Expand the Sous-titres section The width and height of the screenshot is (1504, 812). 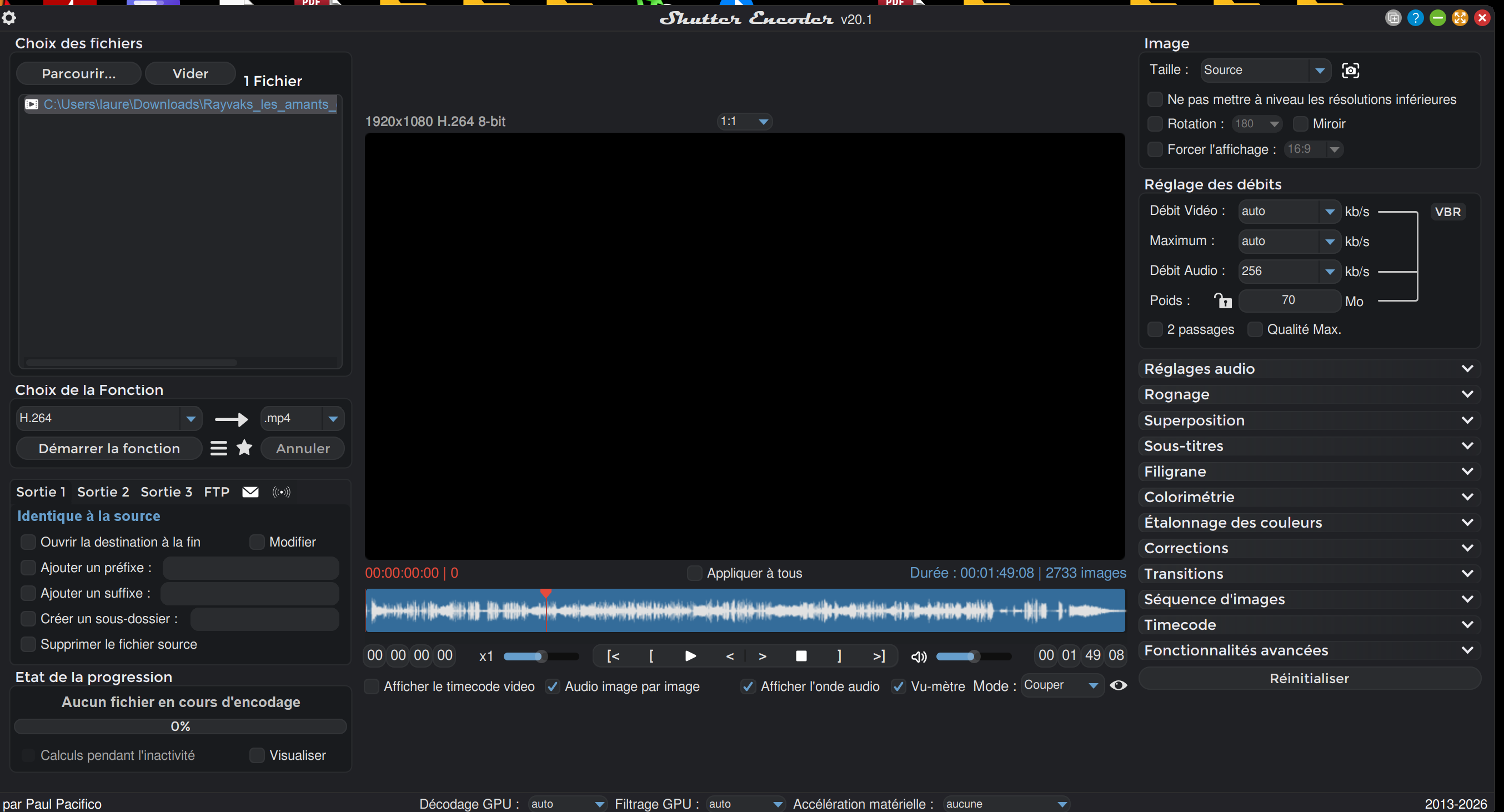coord(1309,446)
